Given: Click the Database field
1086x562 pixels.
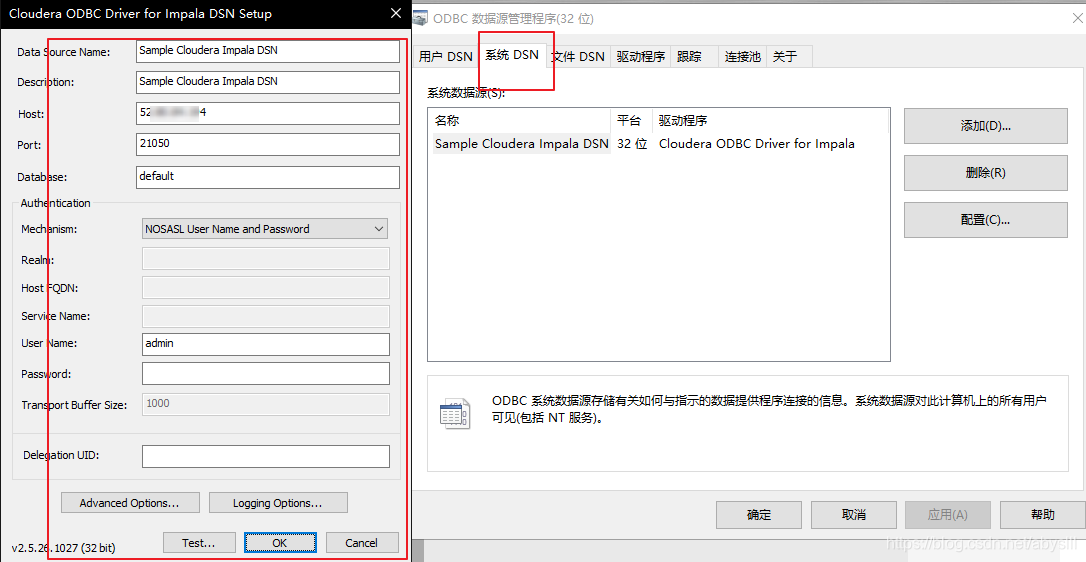Looking at the screenshot, I should pyautogui.click(x=268, y=177).
